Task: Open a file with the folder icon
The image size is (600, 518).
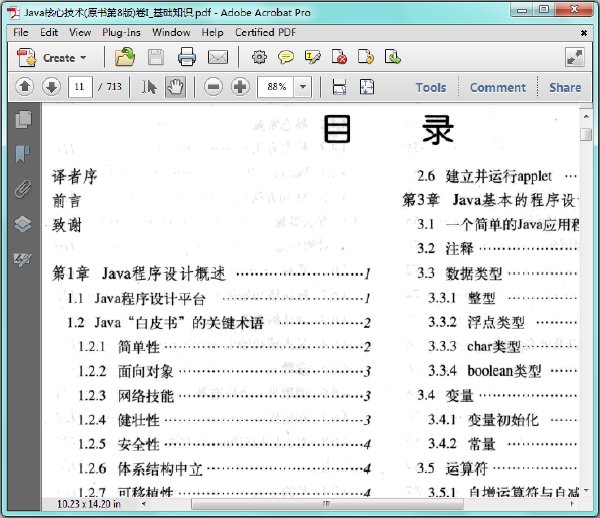Action: 125,57
